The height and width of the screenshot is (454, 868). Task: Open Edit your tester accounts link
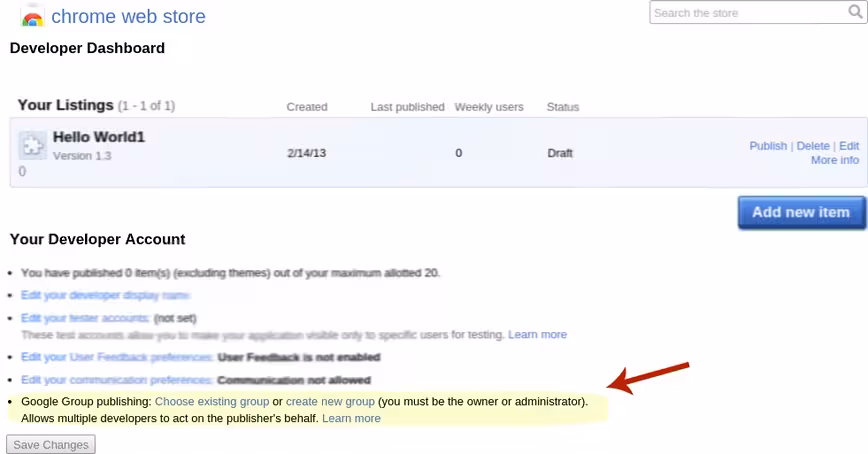pyautogui.click(x=85, y=318)
